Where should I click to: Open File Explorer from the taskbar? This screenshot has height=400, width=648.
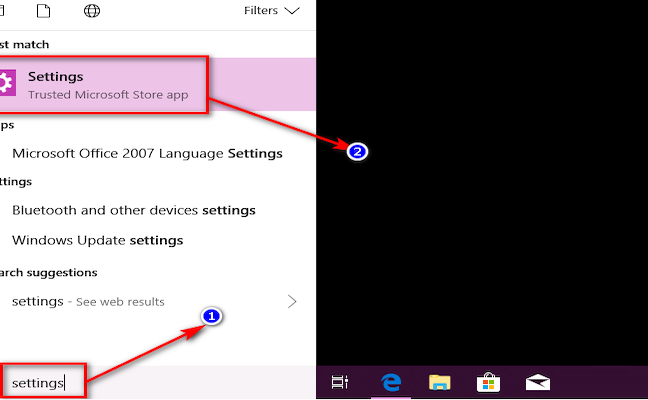tap(439, 382)
